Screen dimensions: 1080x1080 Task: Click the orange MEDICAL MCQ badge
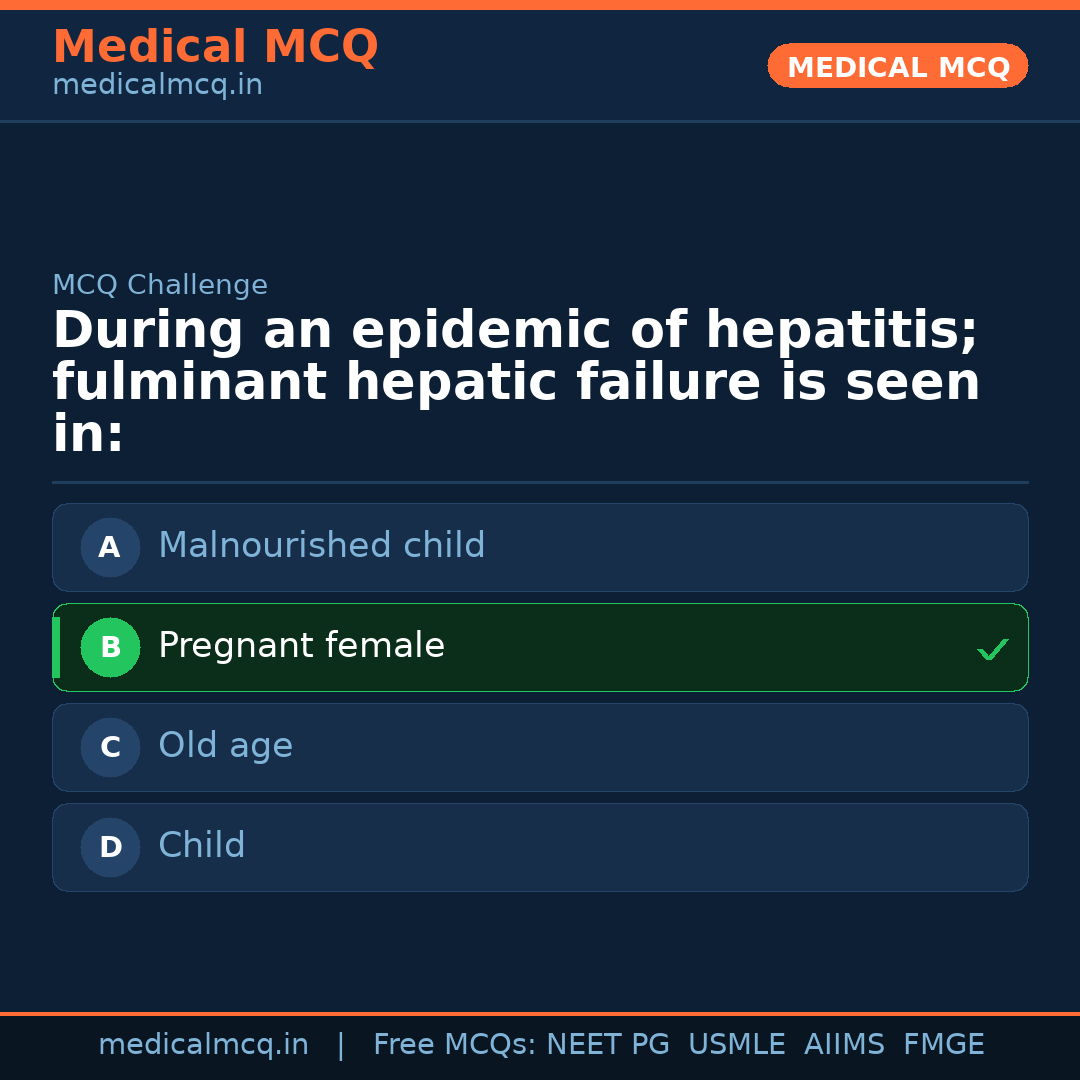(x=897, y=67)
